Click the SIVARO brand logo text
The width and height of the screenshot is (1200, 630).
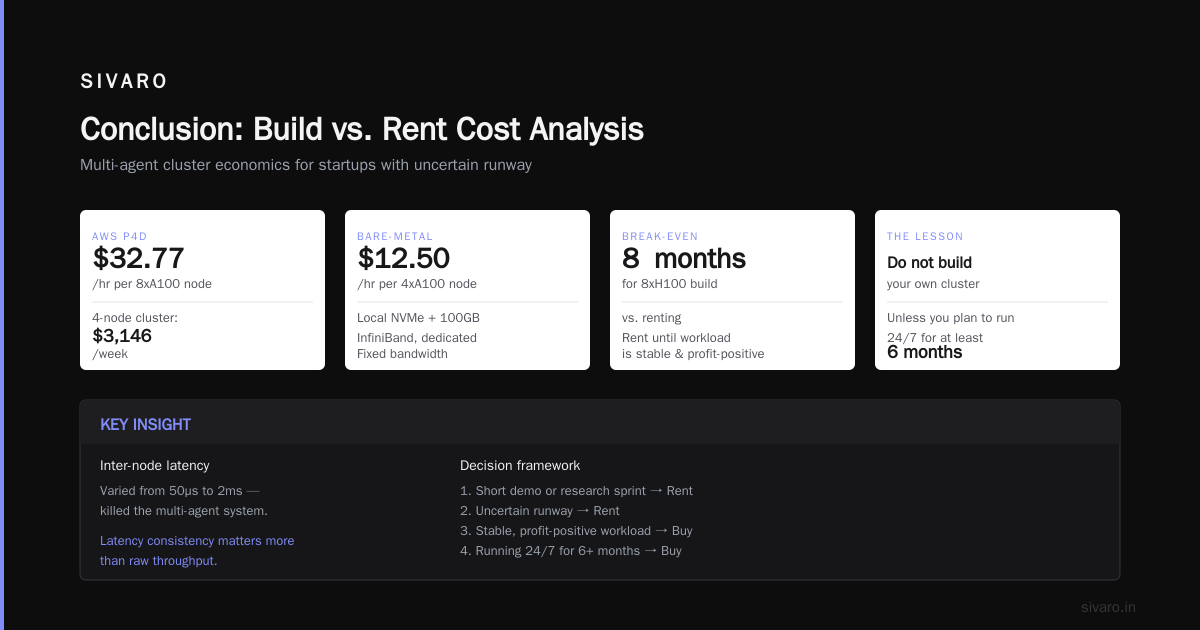[124, 82]
